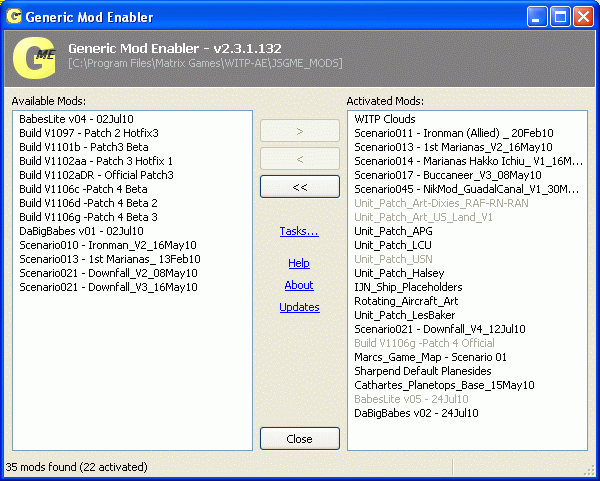Select 'Build V1106d -Patch 4 Beta 2'
The height and width of the screenshot is (481, 600).
pyautogui.click(x=88, y=203)
